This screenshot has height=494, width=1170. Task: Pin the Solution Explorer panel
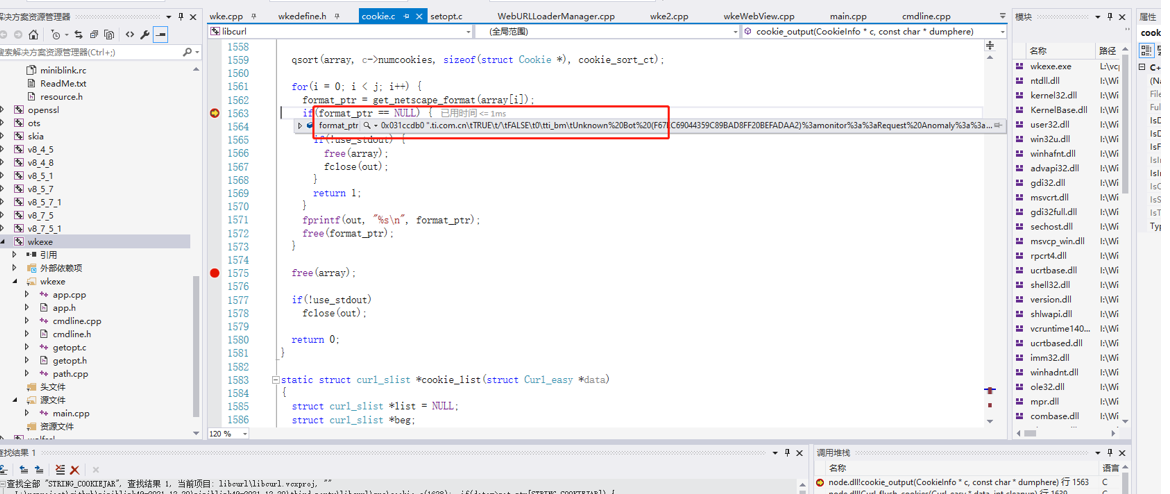pos(181,16)
